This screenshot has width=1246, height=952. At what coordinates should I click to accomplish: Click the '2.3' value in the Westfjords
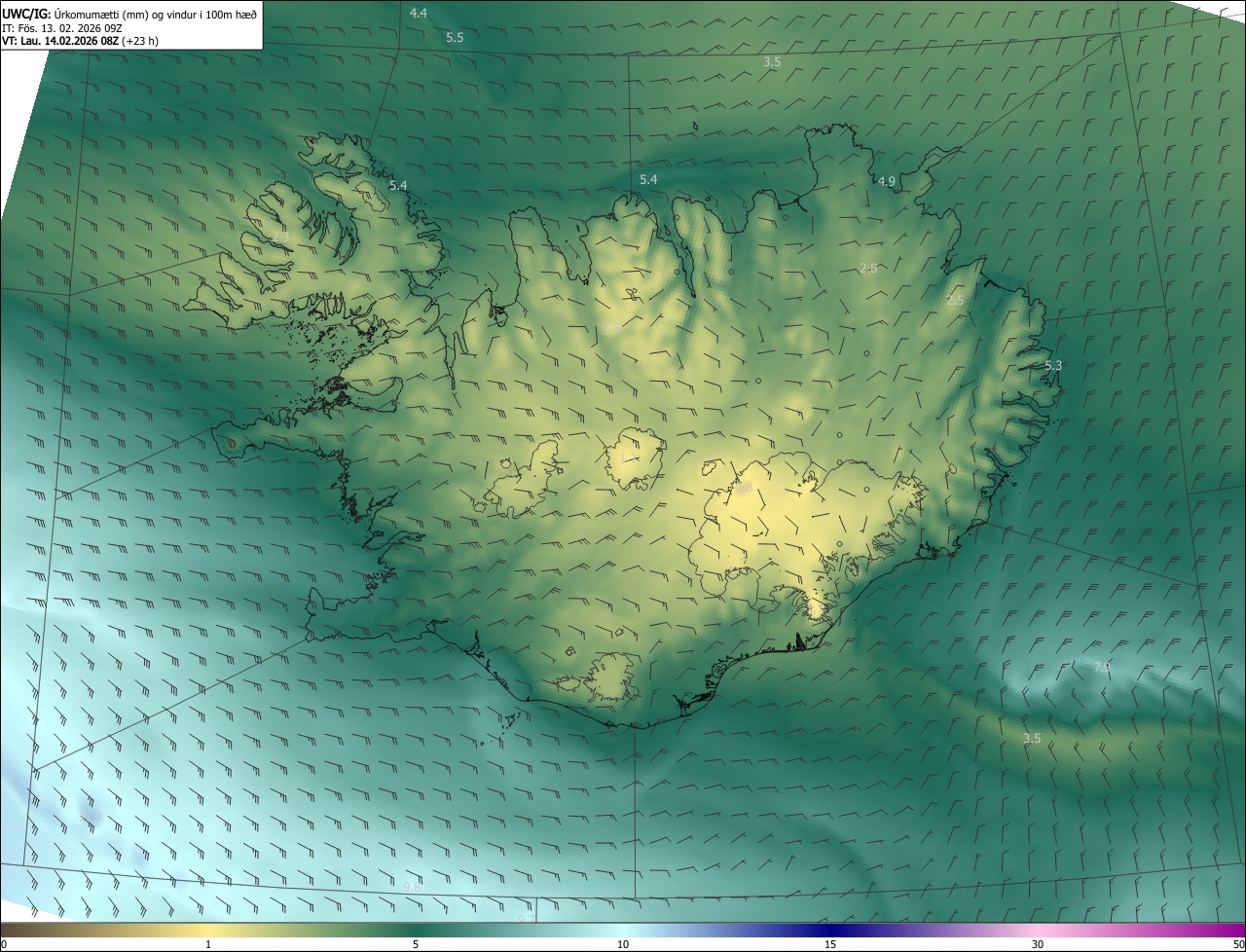tap(280, 237)
